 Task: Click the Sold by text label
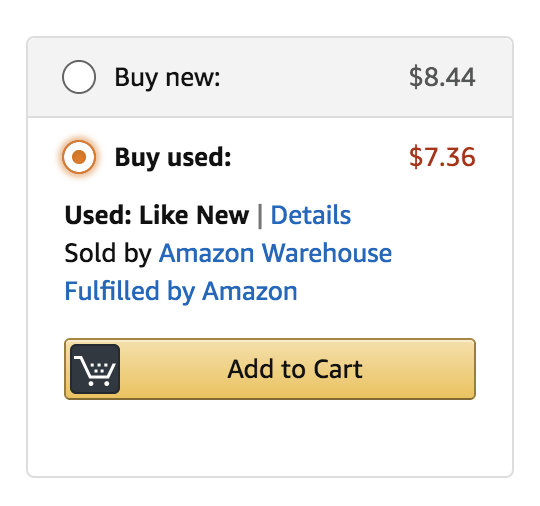(108, 253)
